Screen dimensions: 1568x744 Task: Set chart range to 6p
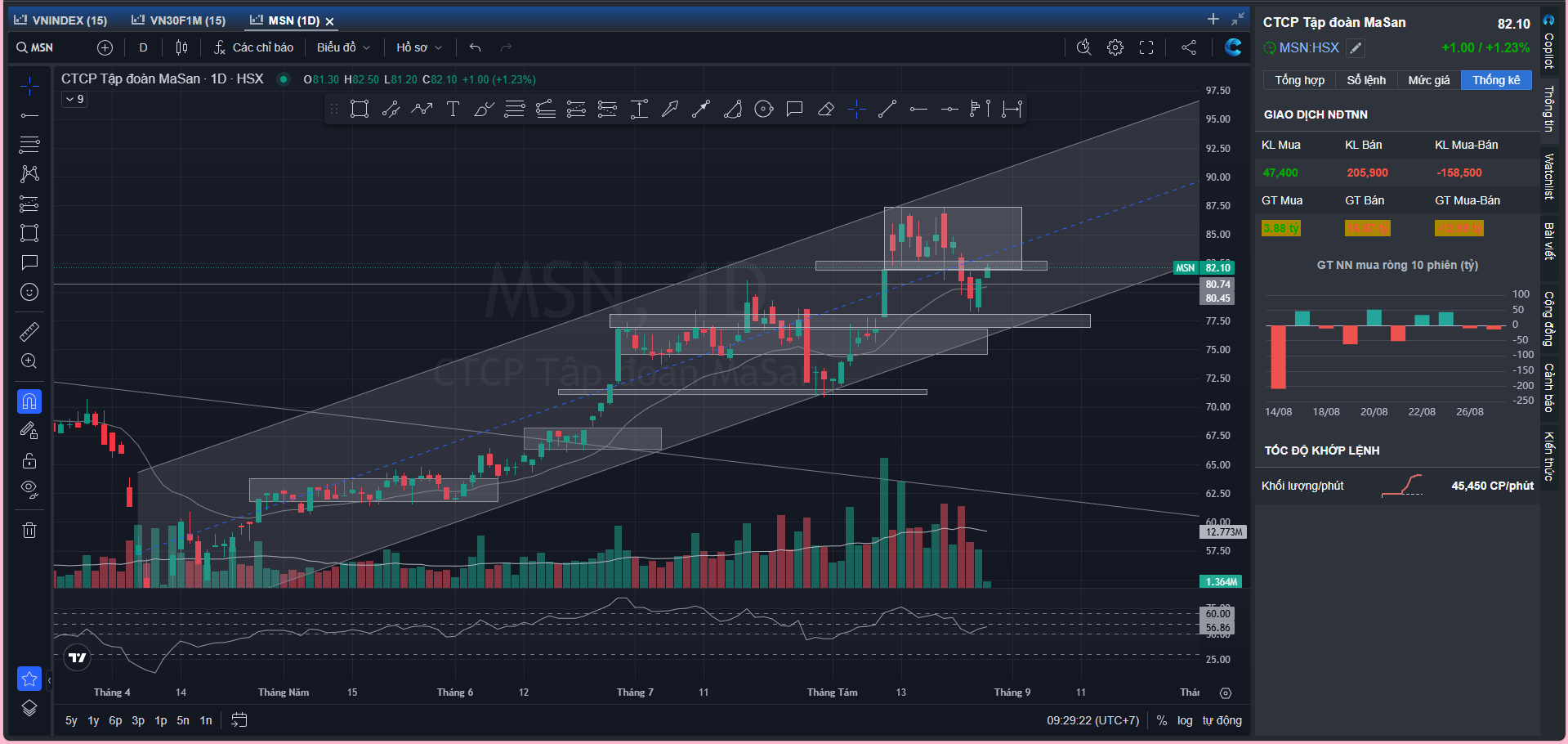[115, 720]
